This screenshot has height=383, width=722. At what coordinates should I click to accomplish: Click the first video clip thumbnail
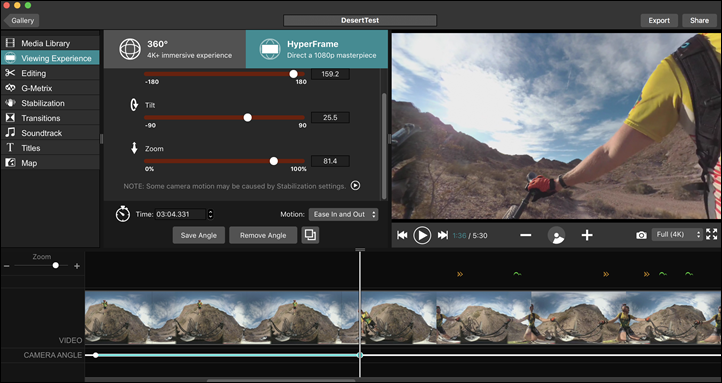pos(118,317)
